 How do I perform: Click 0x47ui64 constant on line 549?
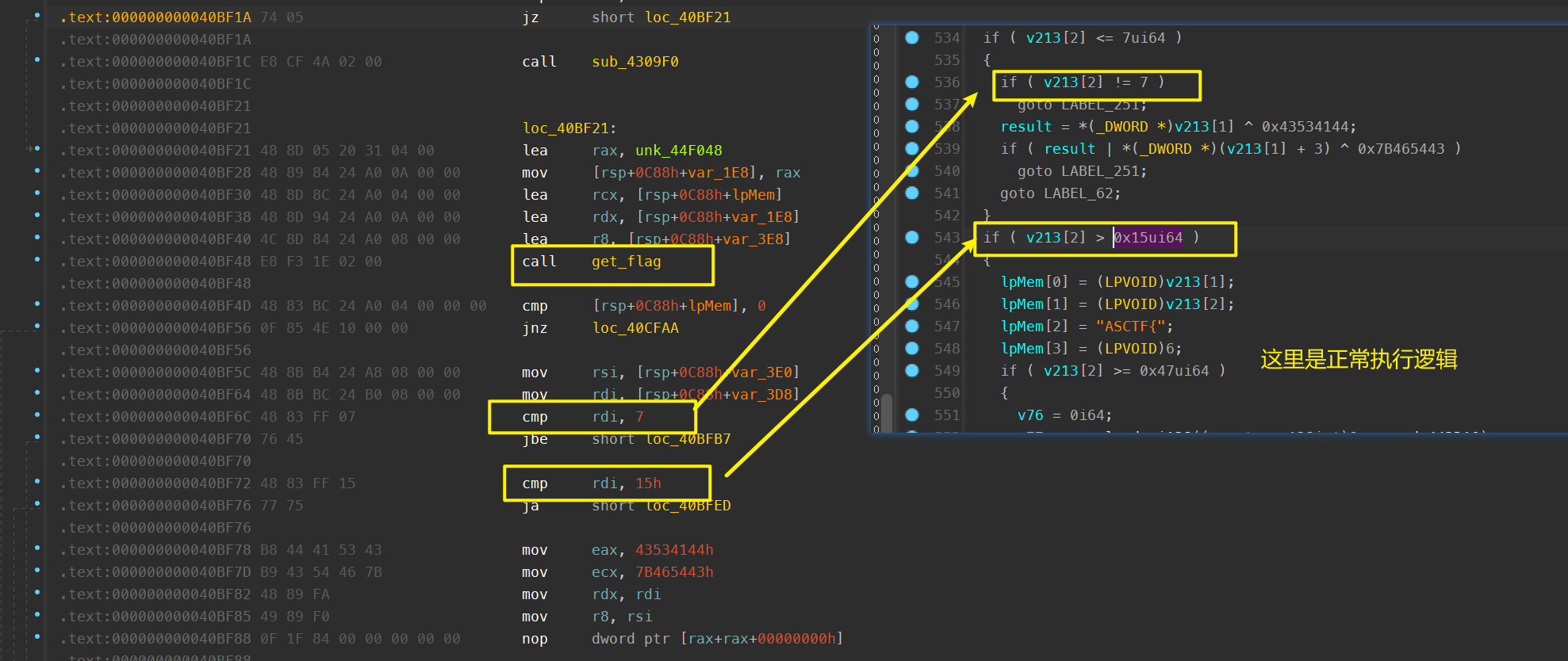coord(1174,370)
